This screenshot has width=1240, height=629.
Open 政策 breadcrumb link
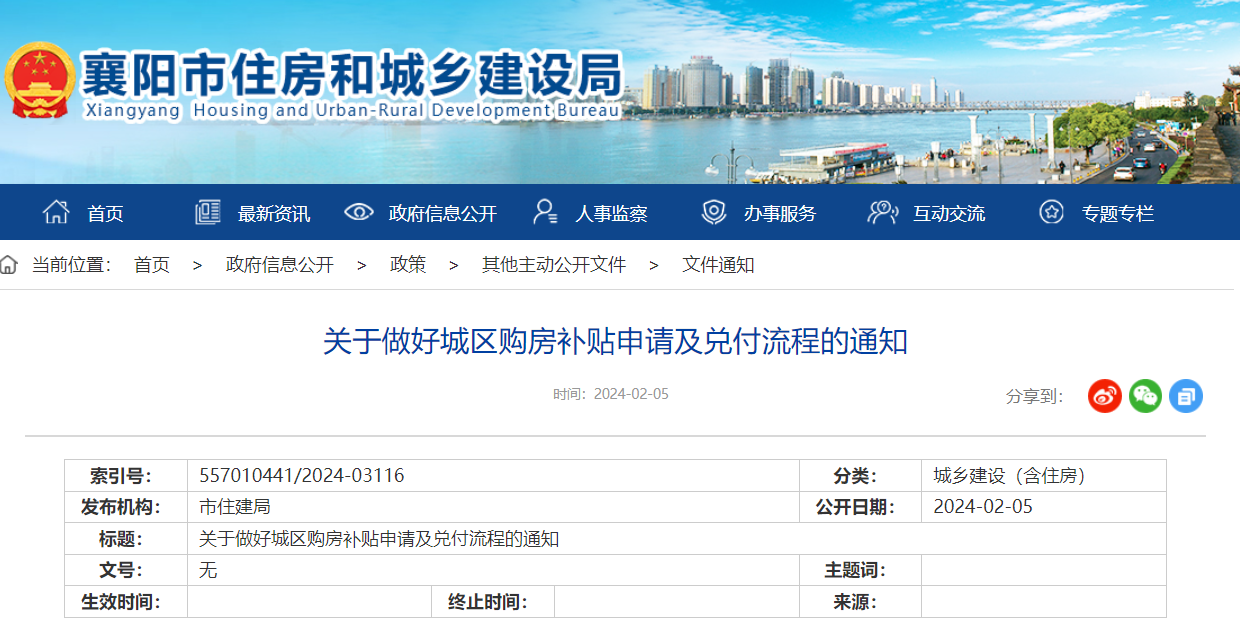(x=408, y=265)
